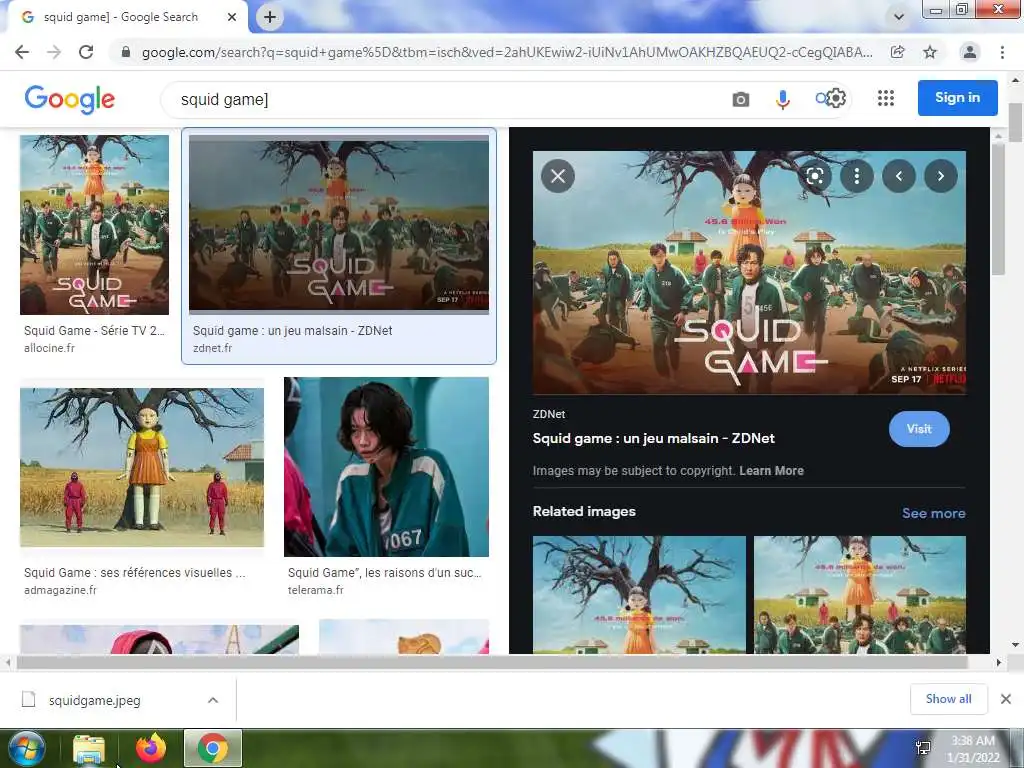Open the tab search dropdown arrow
The width and height of the screenshot is (1024, 768).
click(x=899, y=17)
